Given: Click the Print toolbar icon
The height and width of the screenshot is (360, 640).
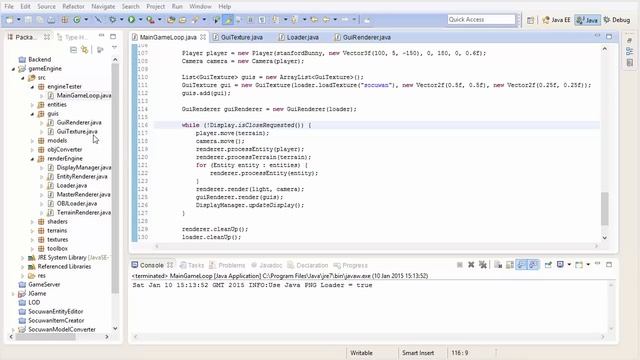Looking at the screenshot, I should [x=51, y=20].
